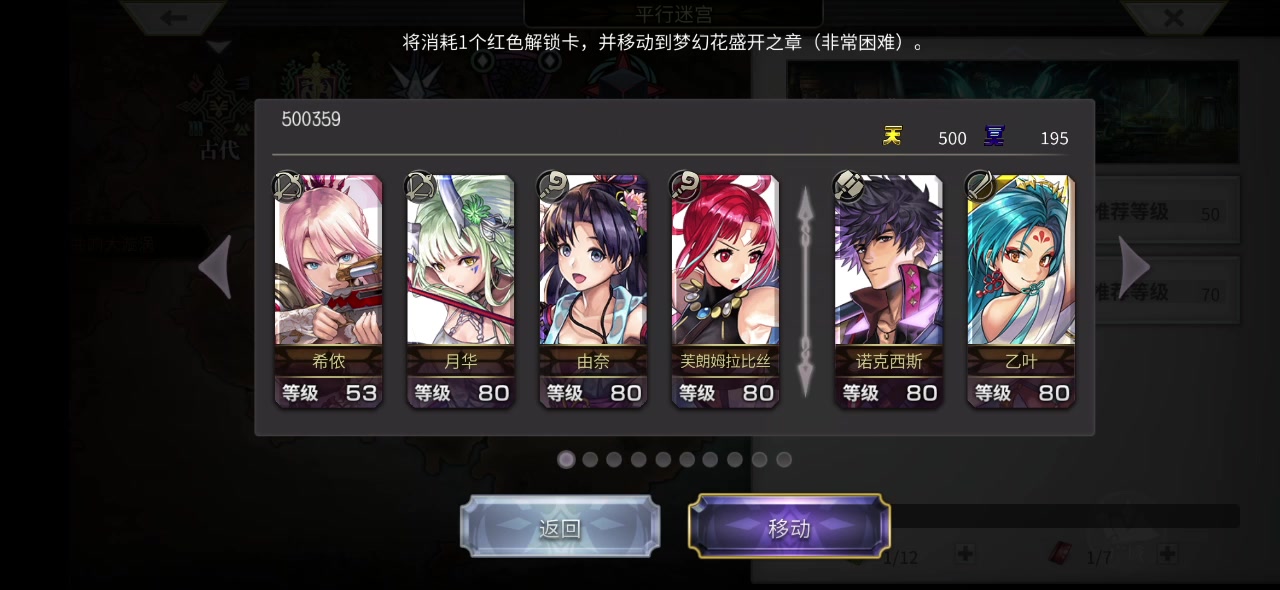Select the 月华 character card
This screenshot has width=1280, height=590.
coord(460,291)
